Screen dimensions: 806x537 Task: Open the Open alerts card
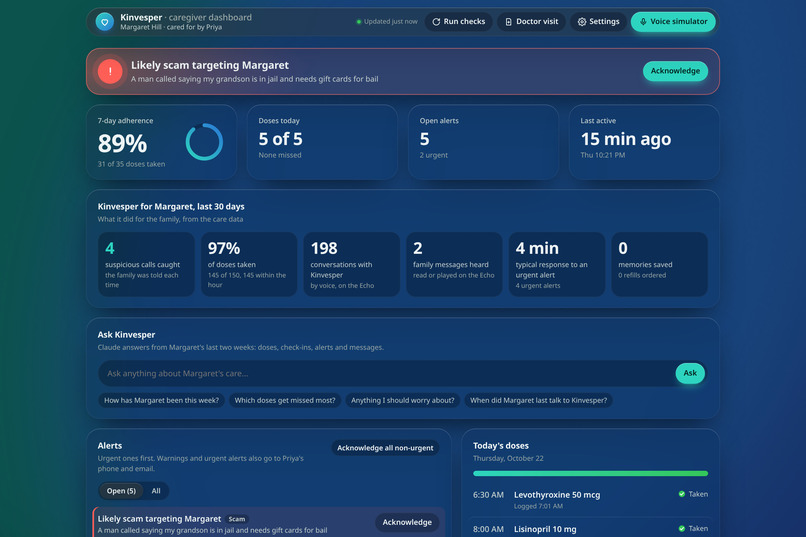tap(483, 142)
